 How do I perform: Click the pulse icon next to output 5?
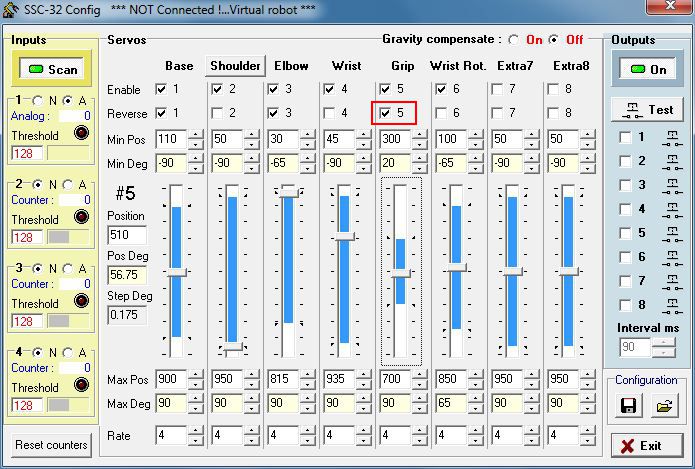click(x=672, y=234)
